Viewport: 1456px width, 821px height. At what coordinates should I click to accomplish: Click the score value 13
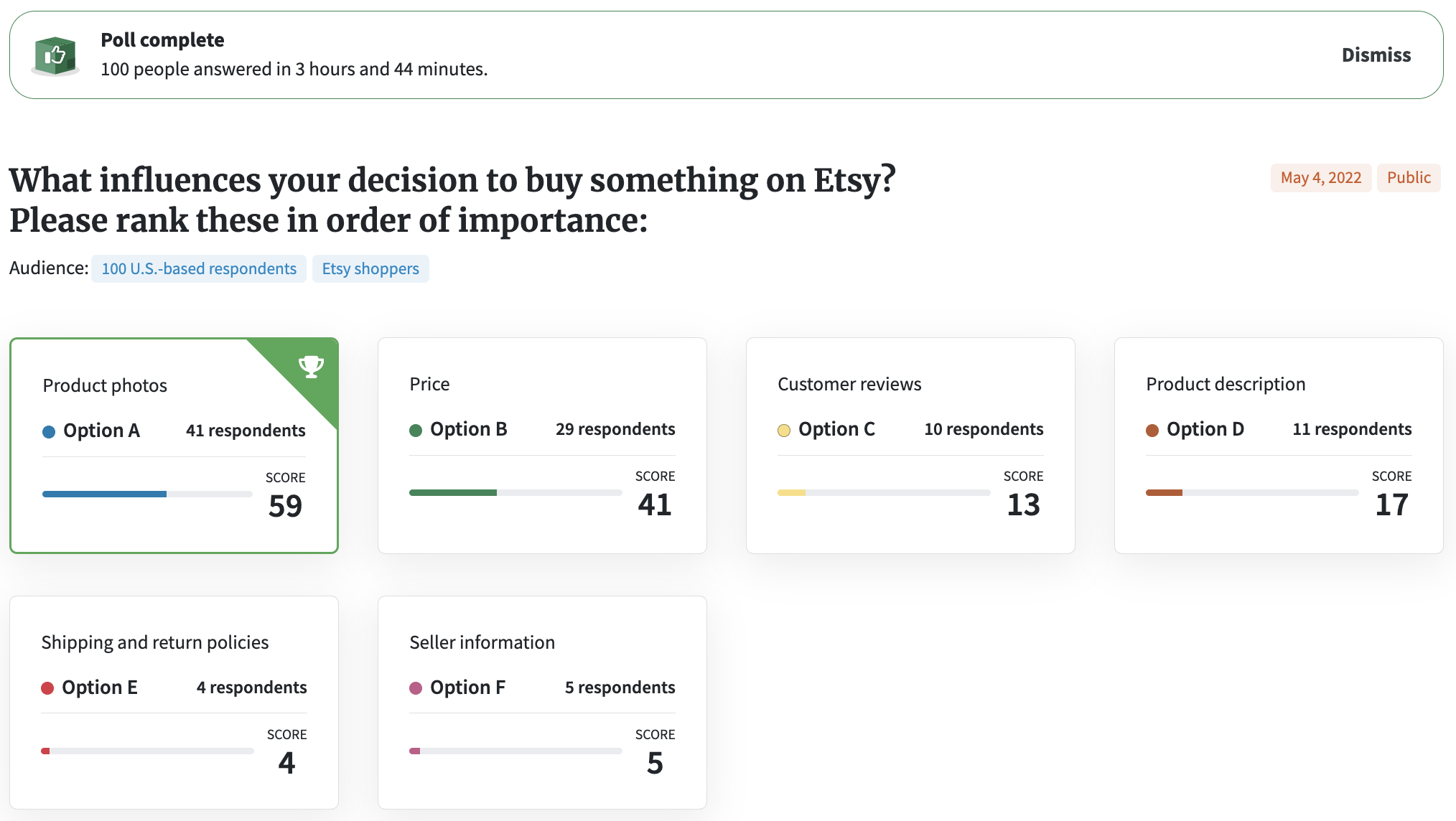(x=1024, y=505)
